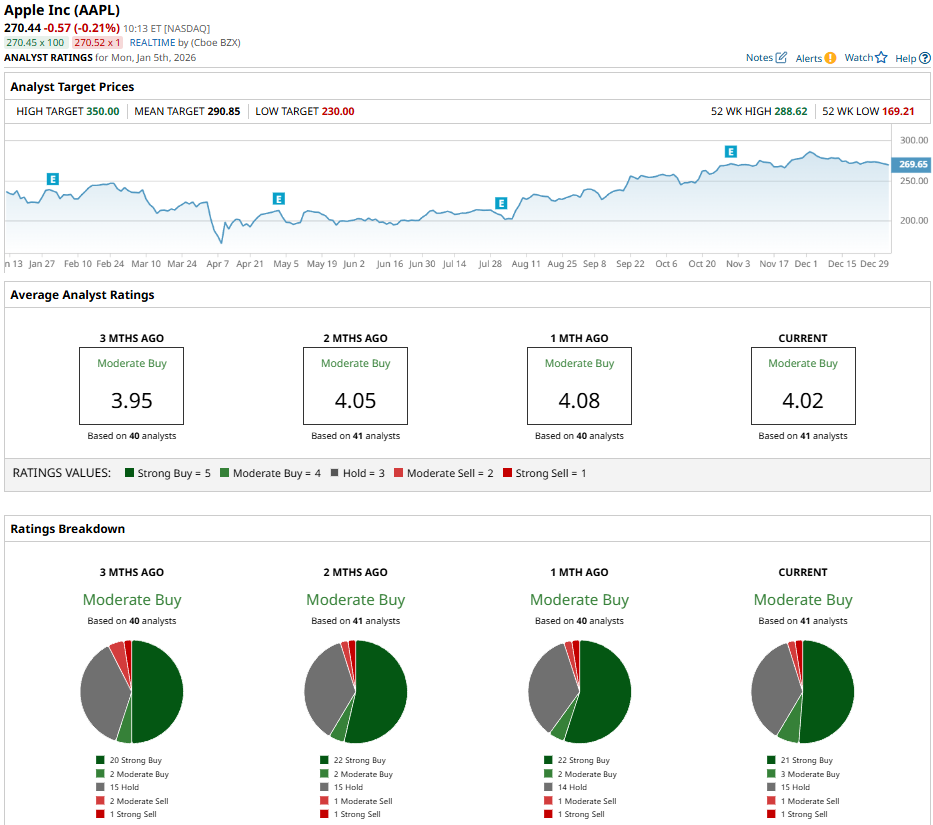Screen dimensions: 933x825
Task: Open Help via the question mark icon
Action: tap(925, 58)
